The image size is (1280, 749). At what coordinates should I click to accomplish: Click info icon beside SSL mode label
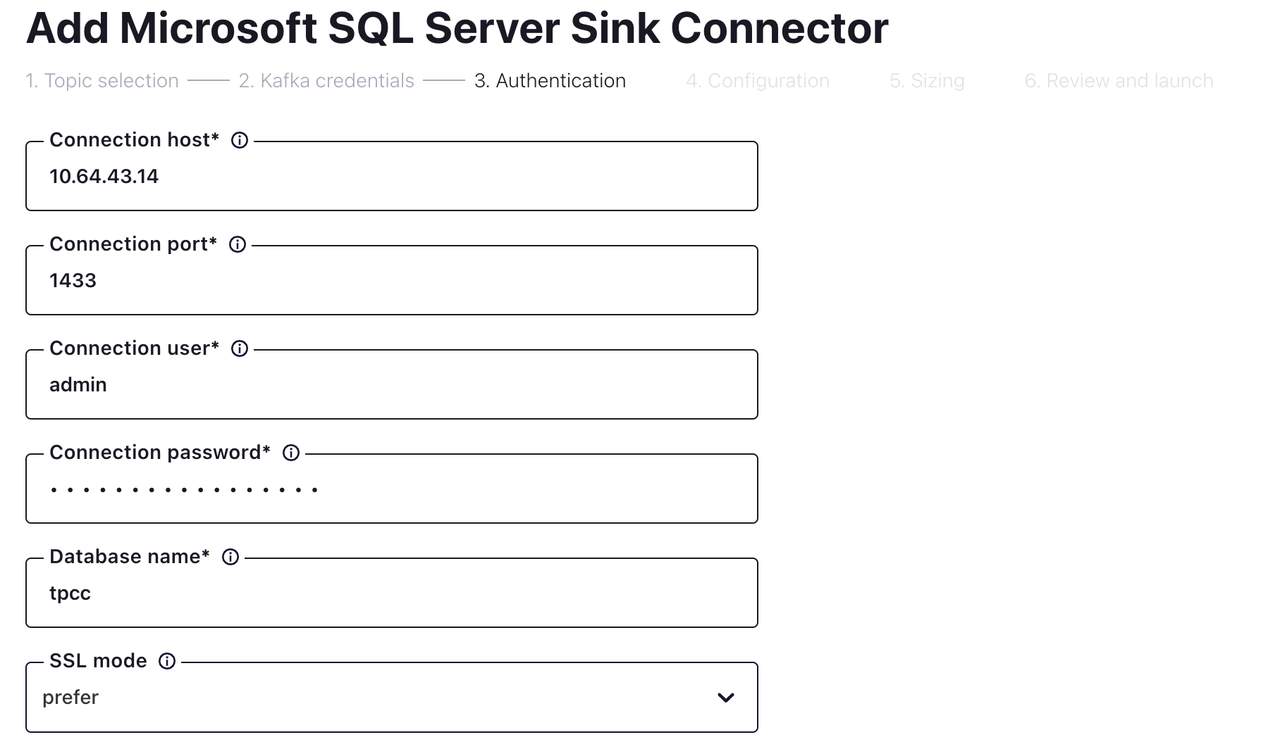167,661
